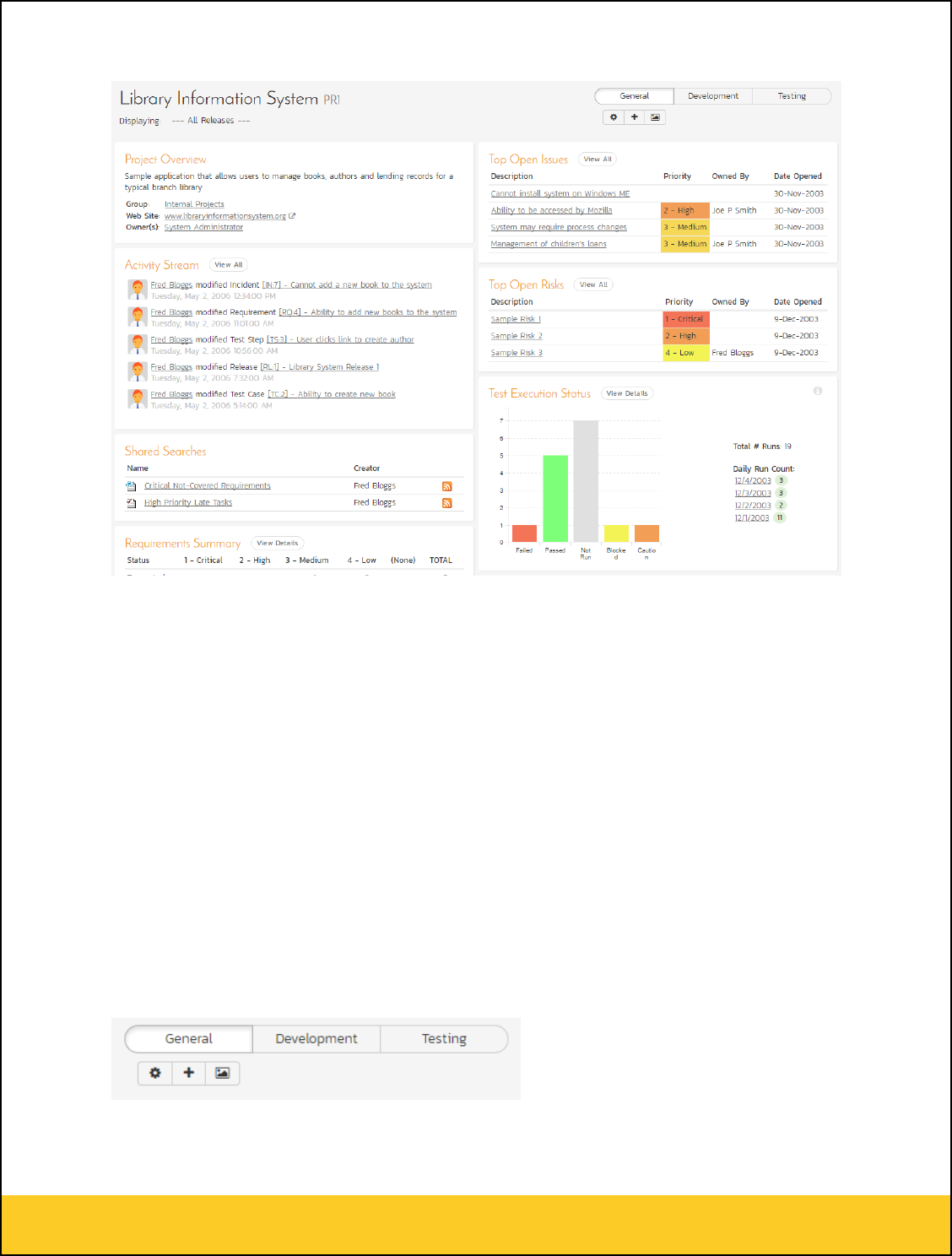
Task: Click the picture icon in the upper dashboard toolbar
Action: pos(655,117)
